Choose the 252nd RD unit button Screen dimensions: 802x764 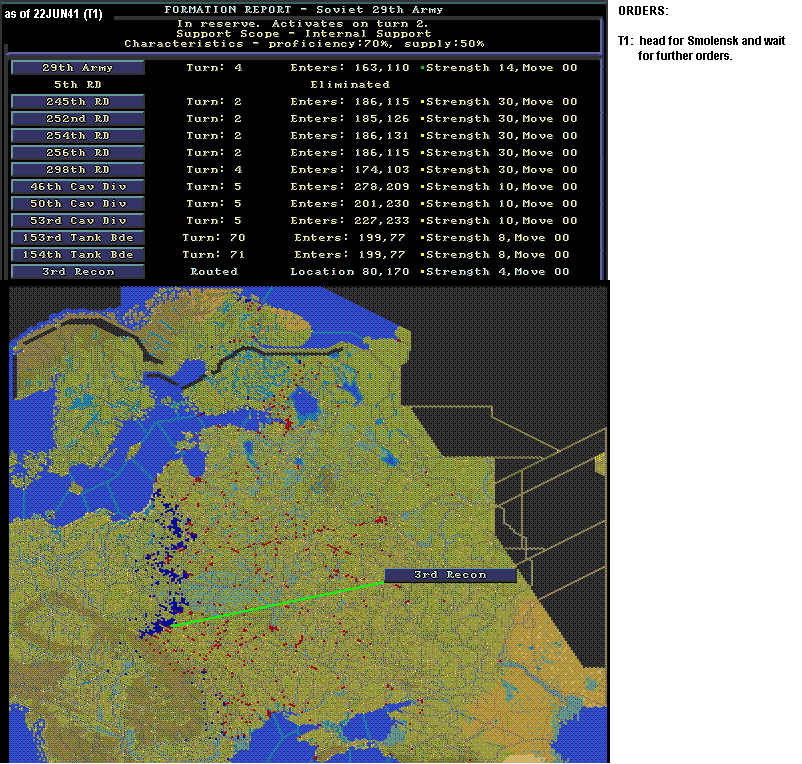(x=78, y=119)
